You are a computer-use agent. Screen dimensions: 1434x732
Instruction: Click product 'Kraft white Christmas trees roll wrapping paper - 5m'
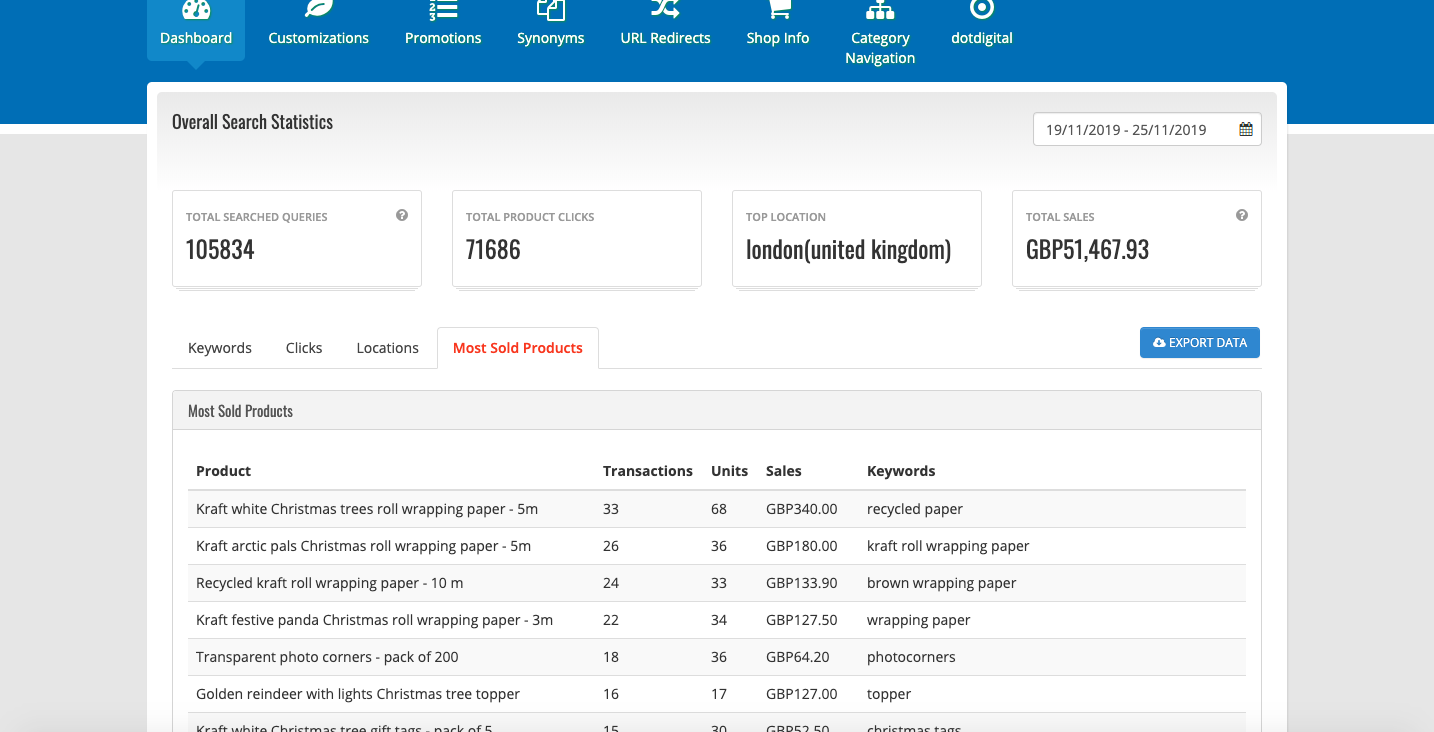coord(367,509)
